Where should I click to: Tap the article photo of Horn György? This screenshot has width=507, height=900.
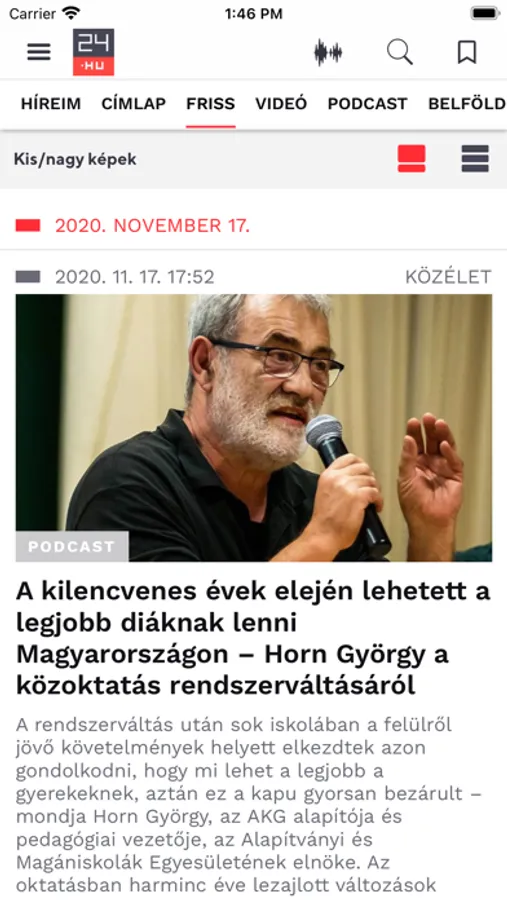(x=254, y=428)
